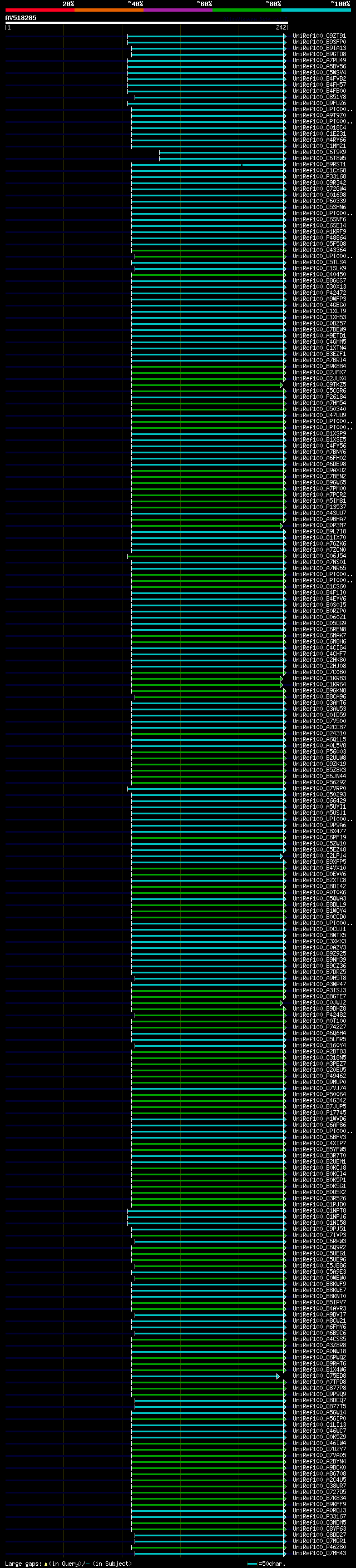356x1568 pixels.
Task: Choose hit UniRef100_P56003
Action: click(319, 751)
